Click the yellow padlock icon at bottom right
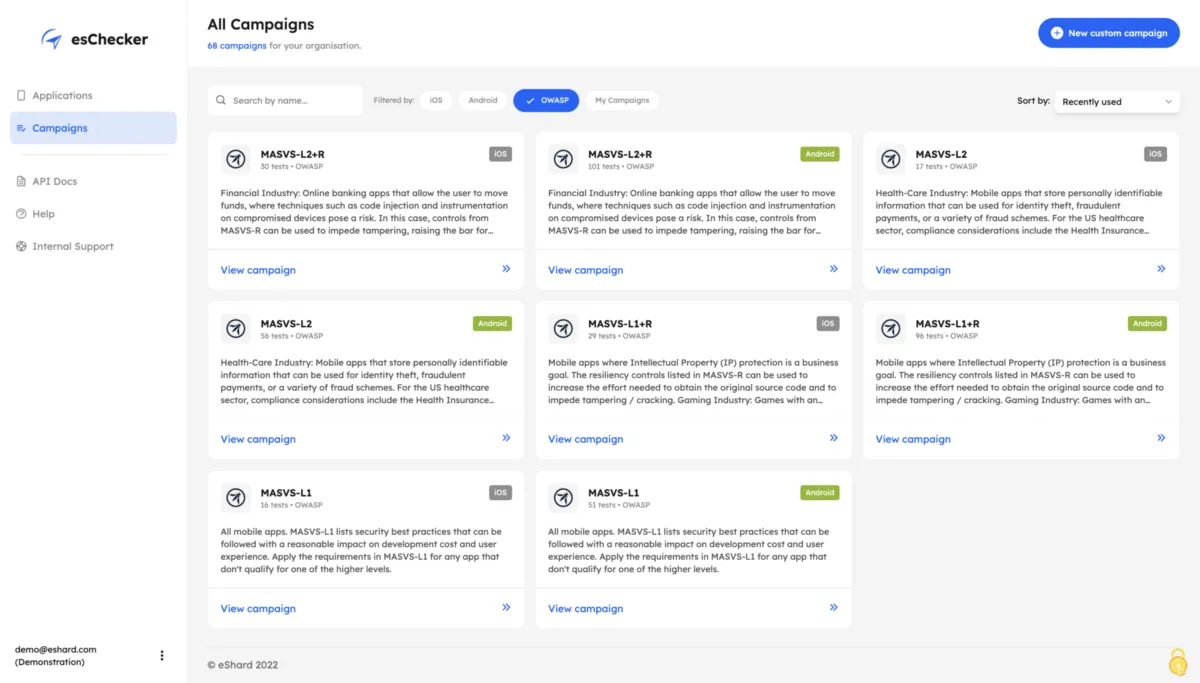Viewport: 1200px width, 683px height. click(x=1178, y=661)
